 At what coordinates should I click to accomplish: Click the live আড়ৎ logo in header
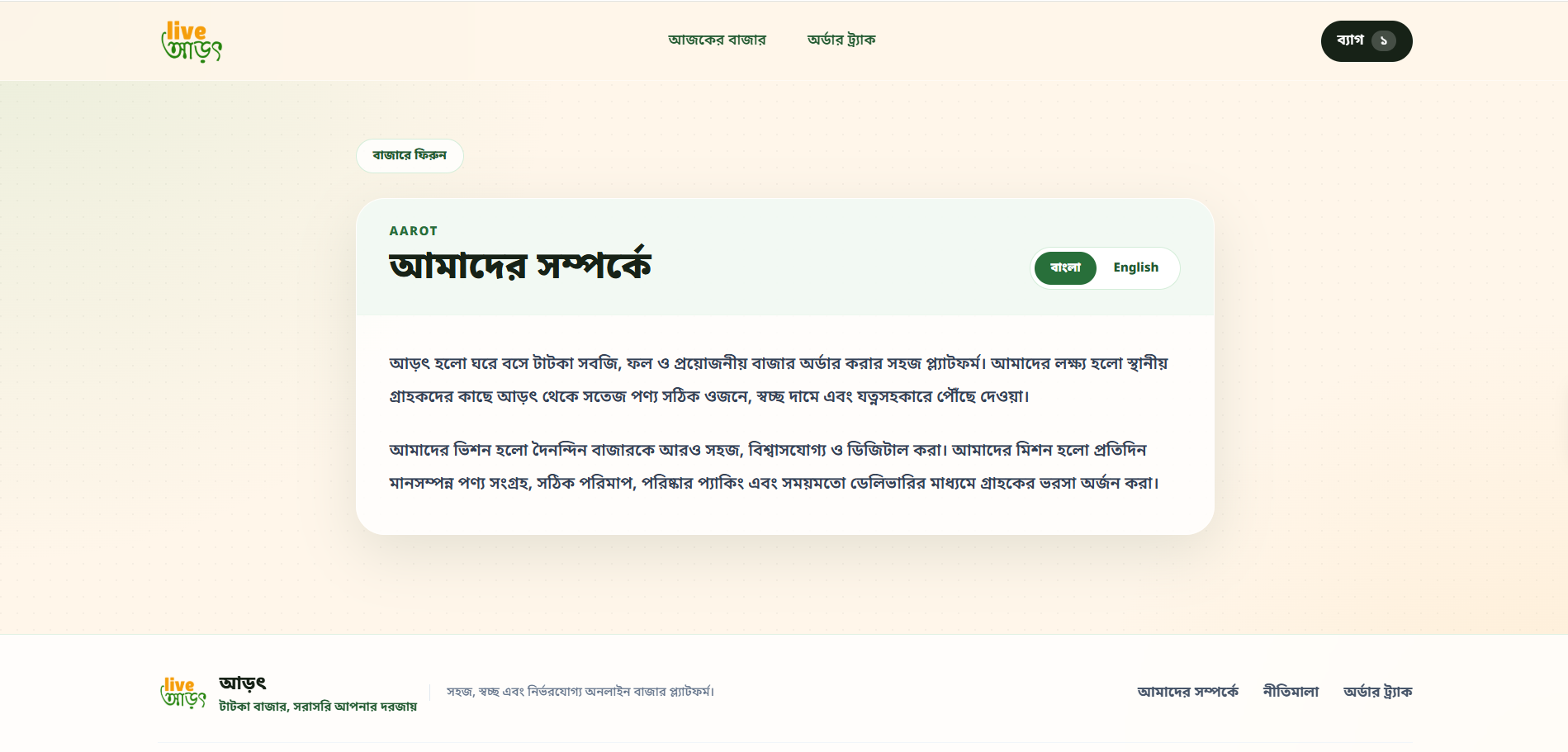point(192,41)
